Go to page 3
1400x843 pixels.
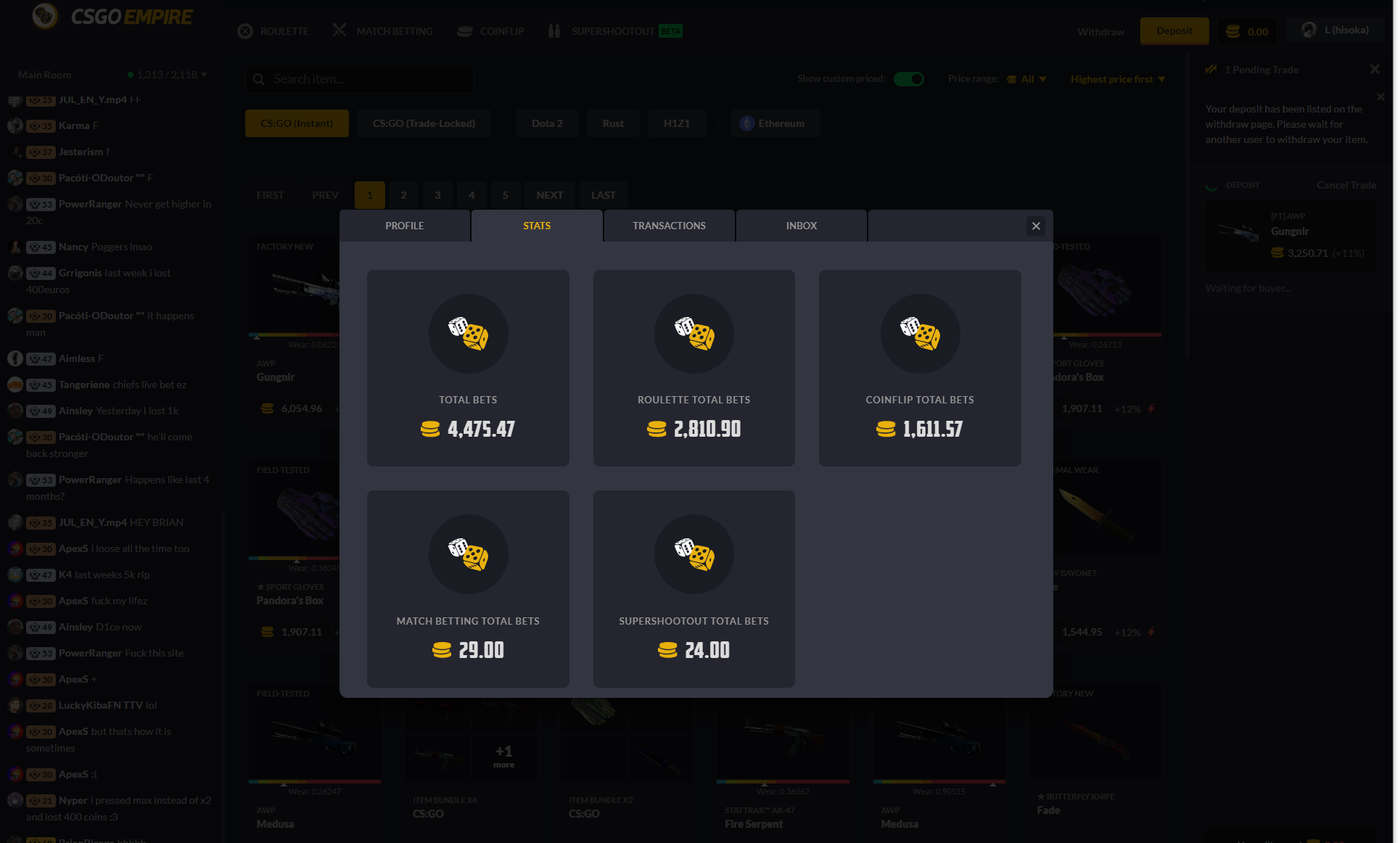tap(437, 195)
